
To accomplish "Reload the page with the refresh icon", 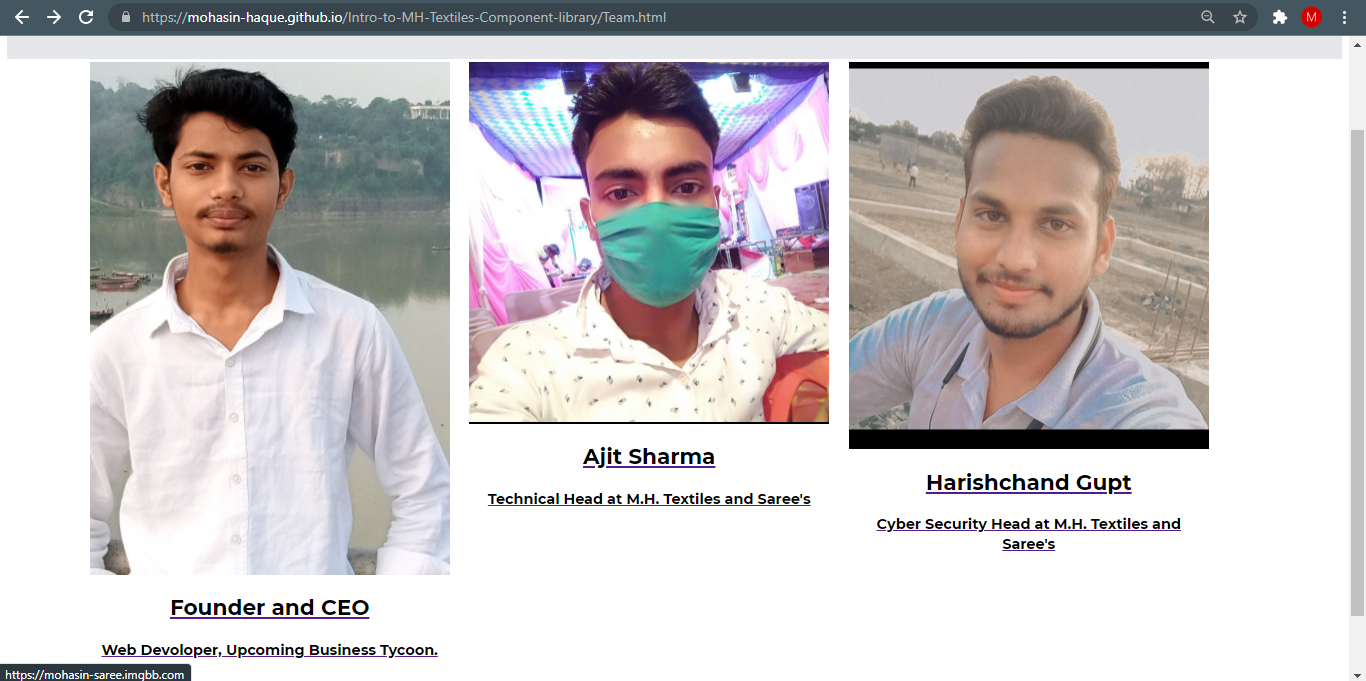I will point(86,17).
